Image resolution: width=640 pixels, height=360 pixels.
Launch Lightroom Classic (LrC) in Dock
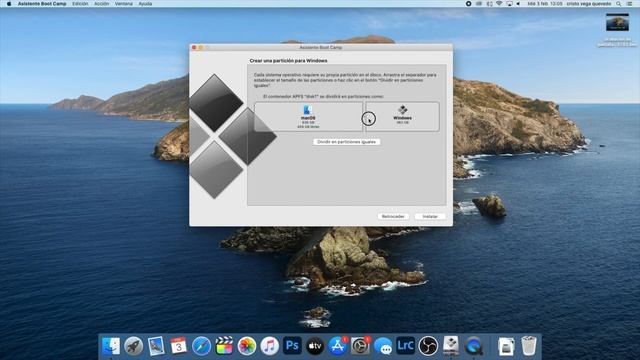[405, 346]
